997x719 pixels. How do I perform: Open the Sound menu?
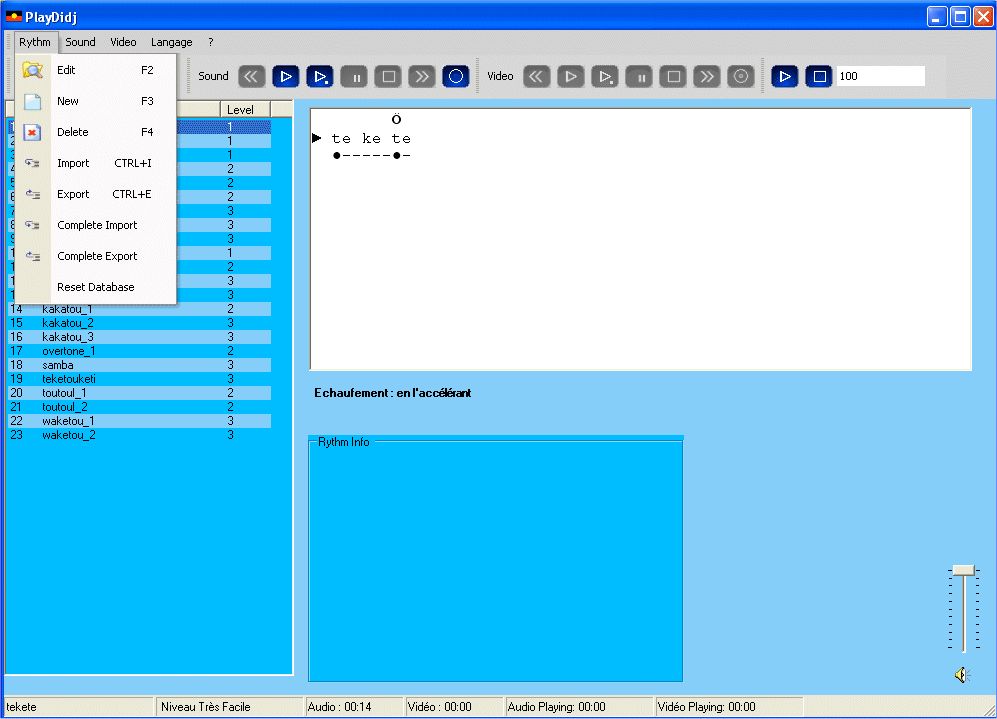[80, 42]
